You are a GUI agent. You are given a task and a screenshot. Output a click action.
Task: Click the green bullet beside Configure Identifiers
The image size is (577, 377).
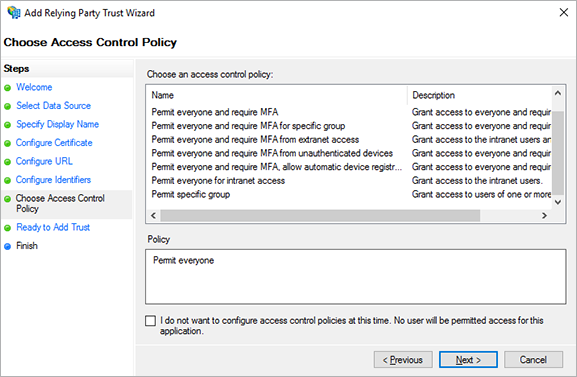pyautogui.click(x=7, y=180)
